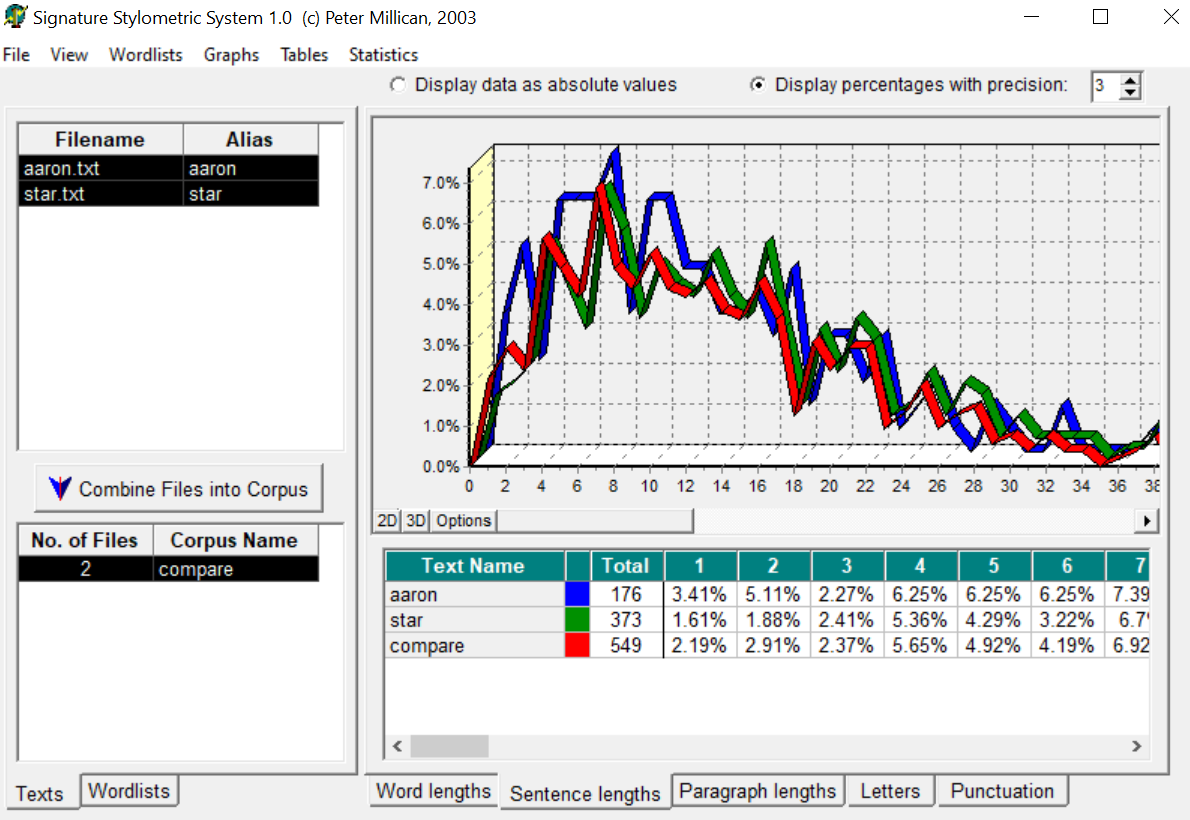1190x820 pixels.
Task: Click the cell showing 4.92%
Action: click(x=994, y=646)
